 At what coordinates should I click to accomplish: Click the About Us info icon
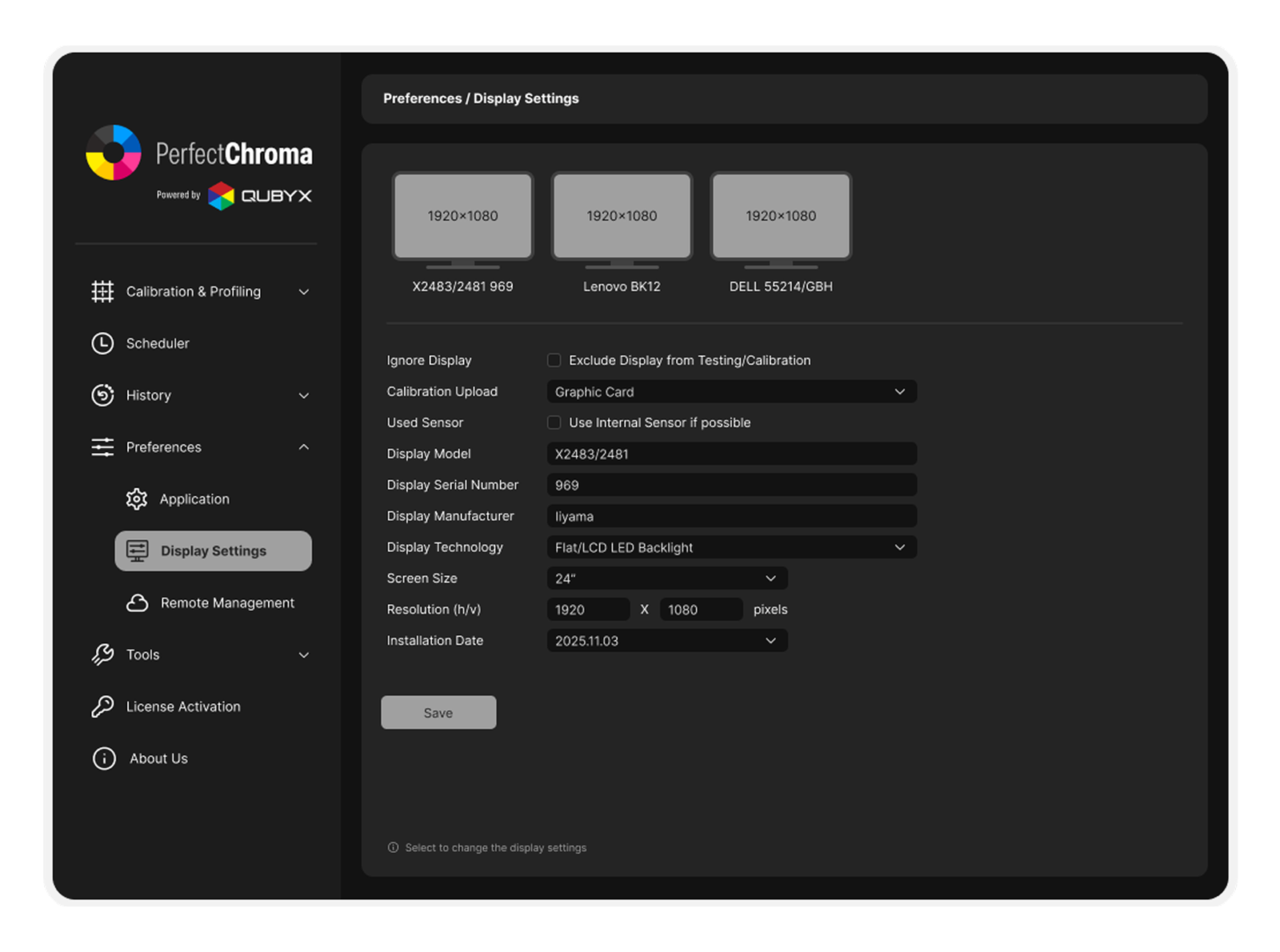[x=103, y=758]
